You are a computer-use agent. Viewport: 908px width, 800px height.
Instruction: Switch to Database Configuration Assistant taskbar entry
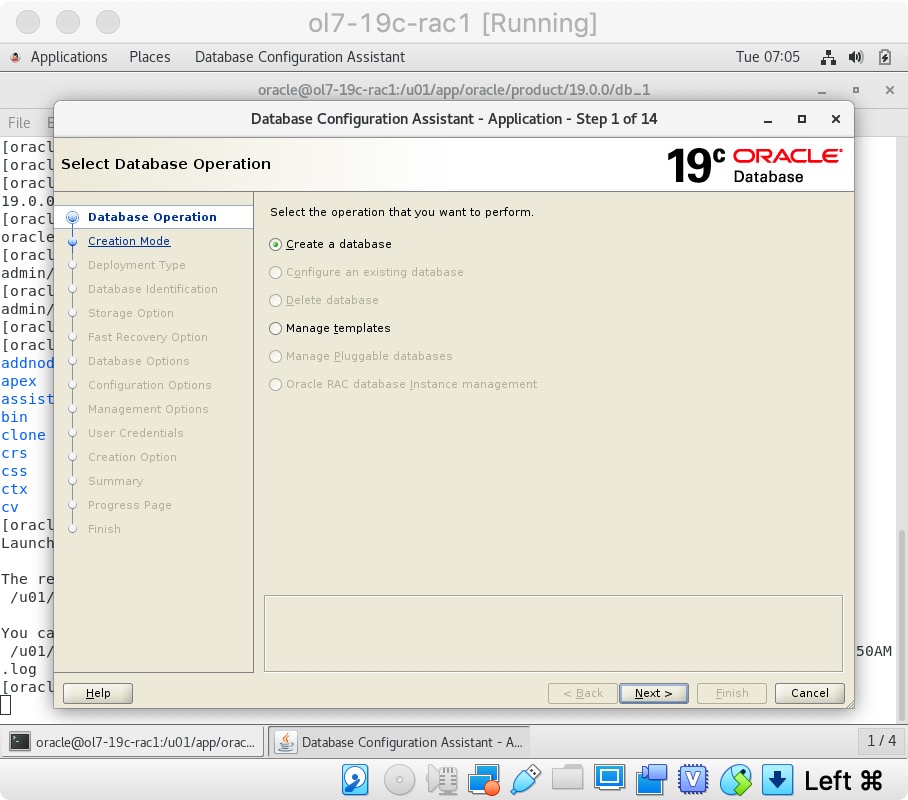(x=399, y=742)
